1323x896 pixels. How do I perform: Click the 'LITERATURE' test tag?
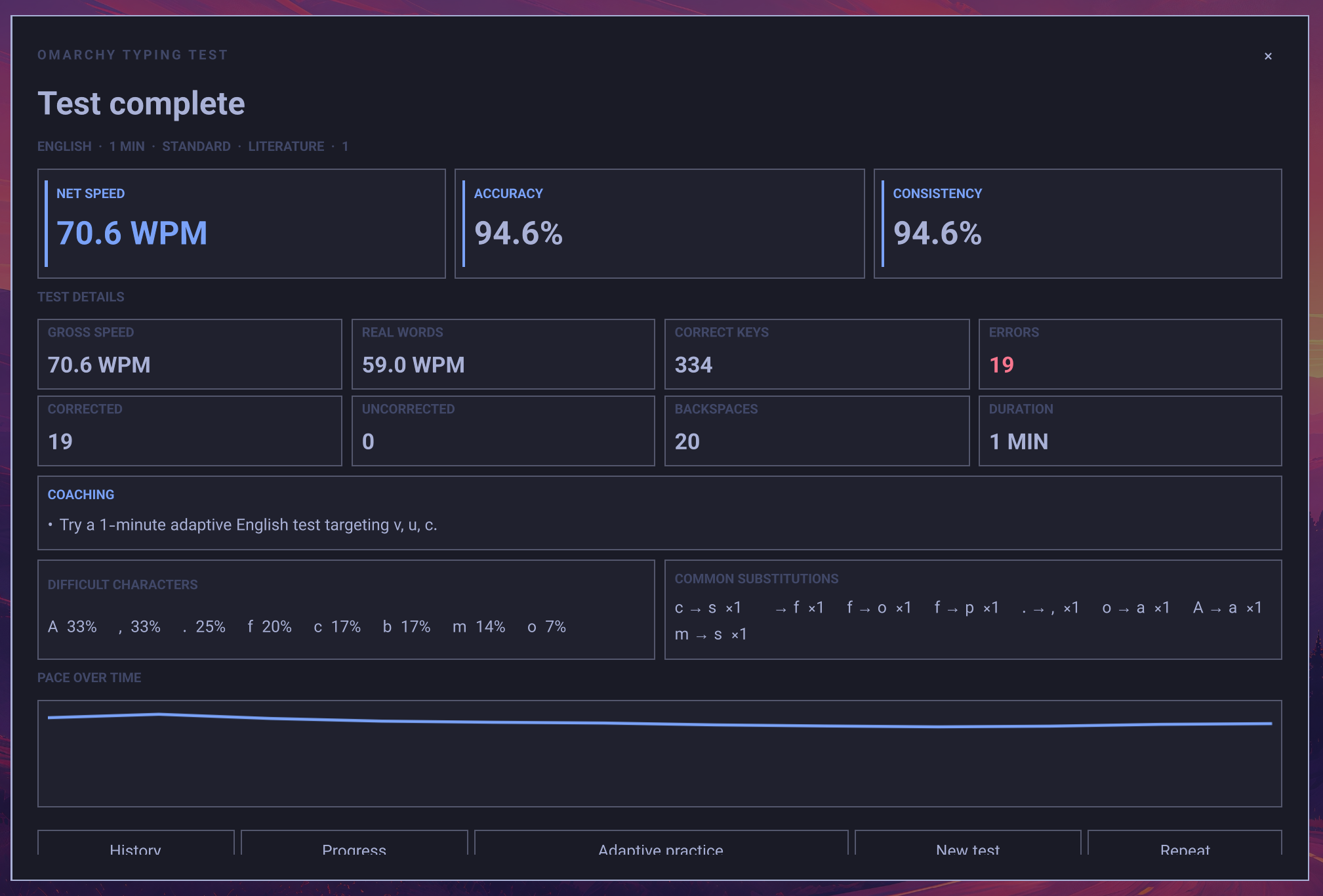(x=286, y=146)
